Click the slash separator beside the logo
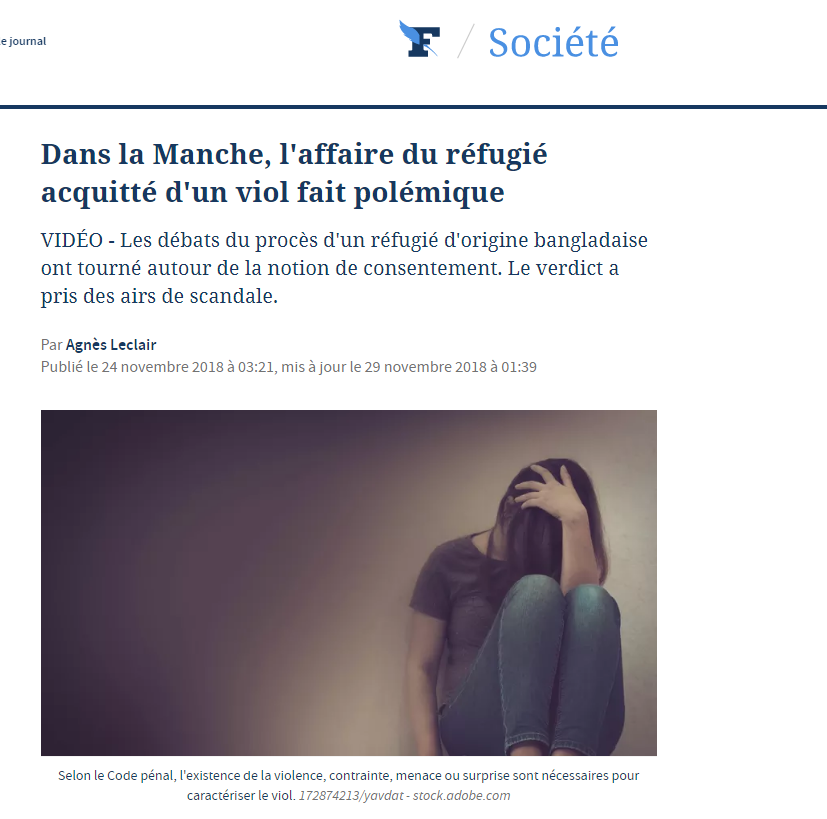Image resolution: width=827 pixels, height=819 pixels. click(465, 41)
